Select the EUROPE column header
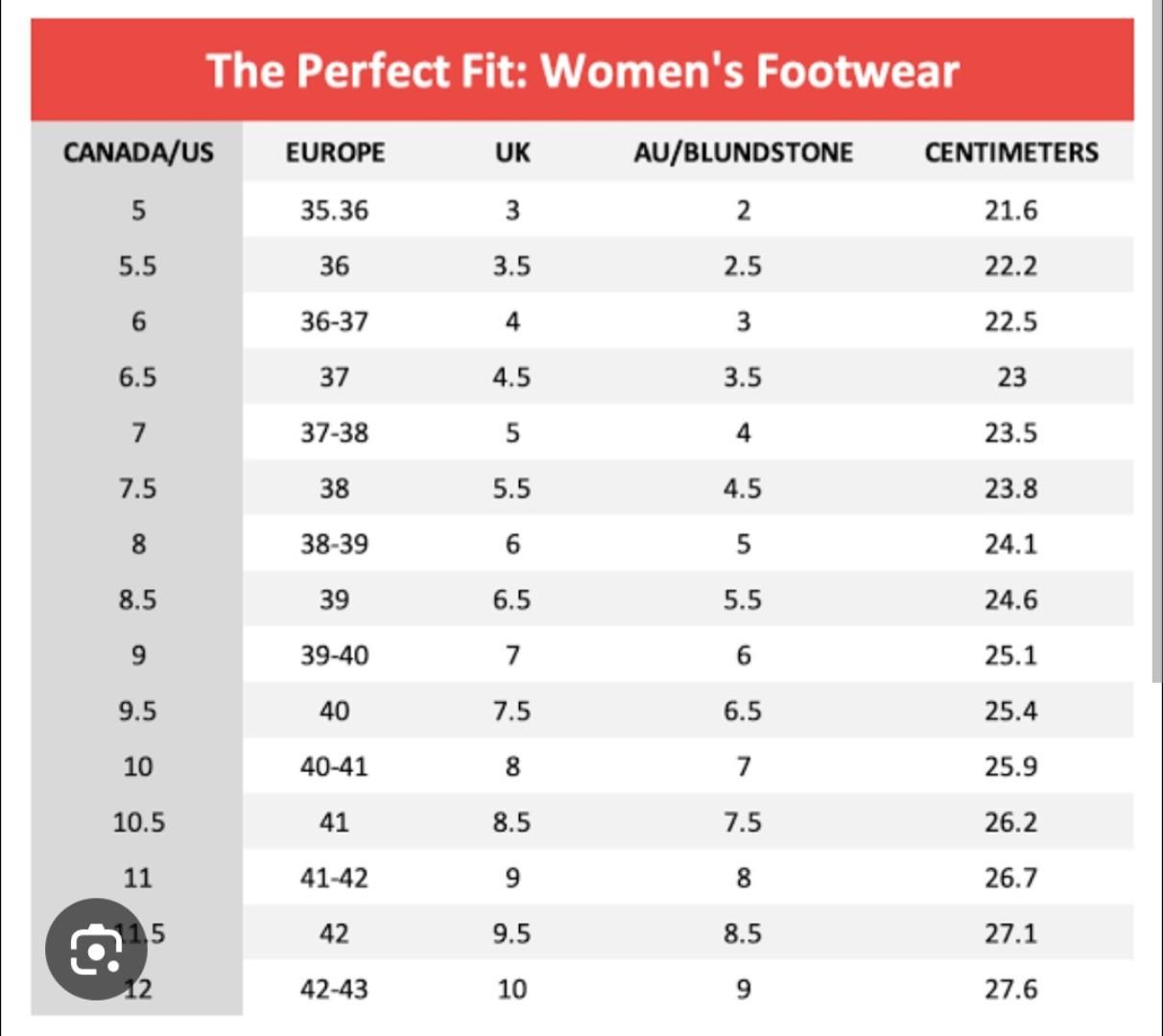Image resolution: width=1163 pixels, height=1036 pixels. (x=335, y=153)
